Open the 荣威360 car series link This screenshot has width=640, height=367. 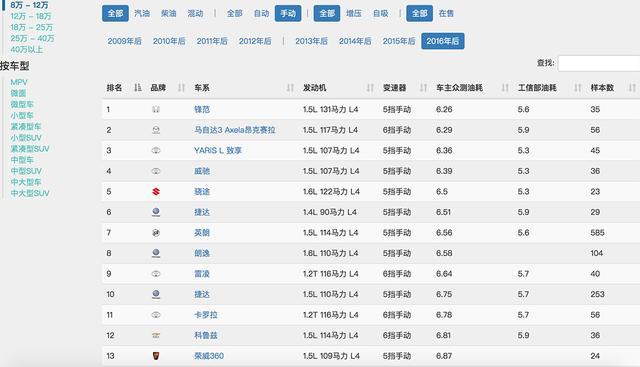[x=209, y=356]
